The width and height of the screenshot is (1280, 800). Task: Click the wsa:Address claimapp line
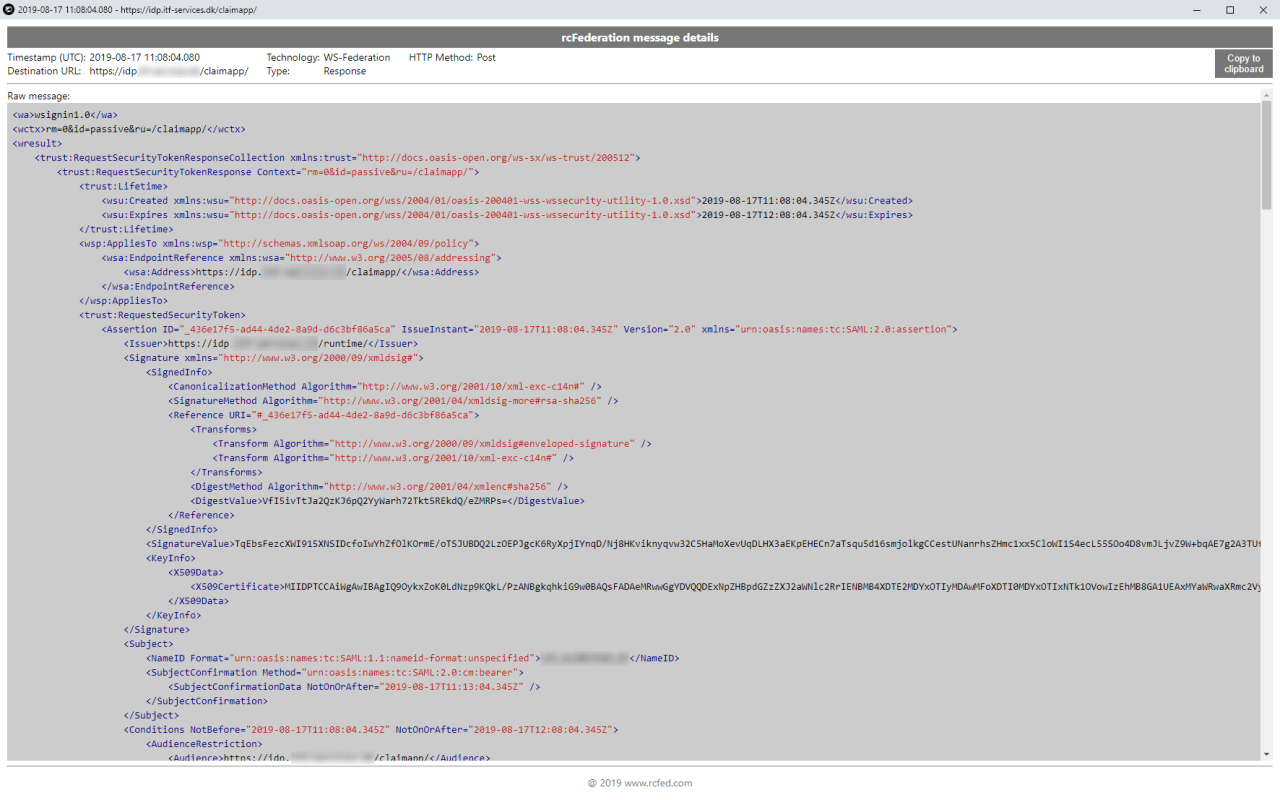coord(301,272)
